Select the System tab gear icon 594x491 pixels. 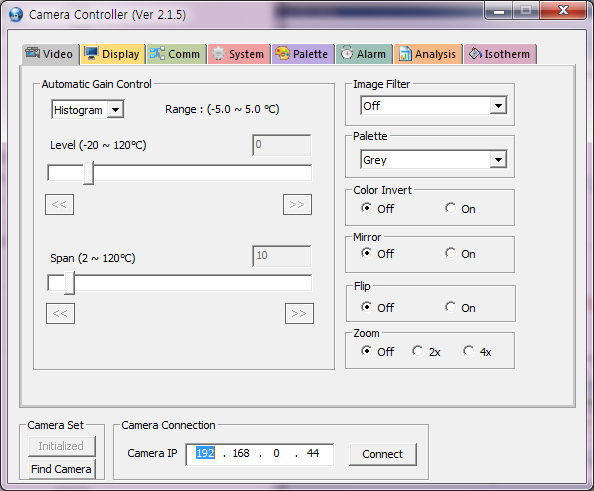(218, 53)
